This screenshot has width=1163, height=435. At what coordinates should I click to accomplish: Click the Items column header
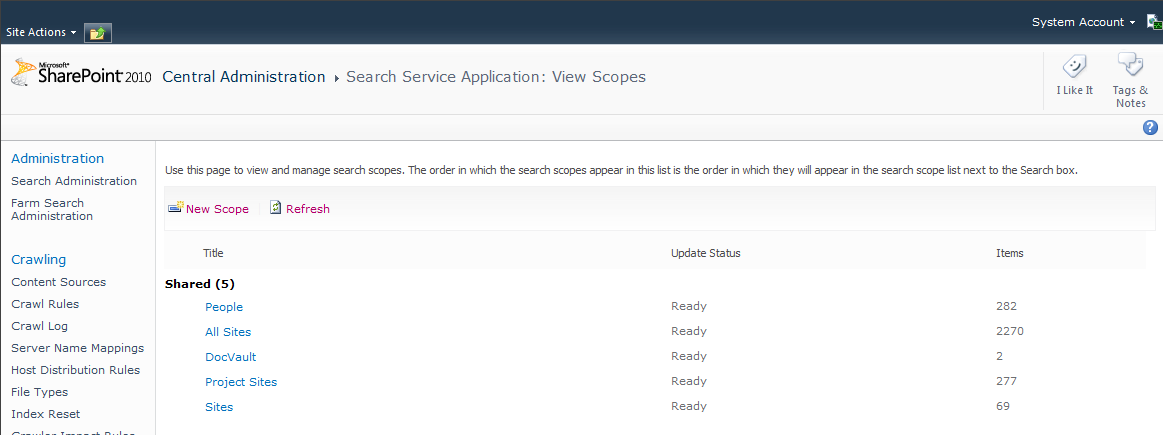pos(1009,253)
